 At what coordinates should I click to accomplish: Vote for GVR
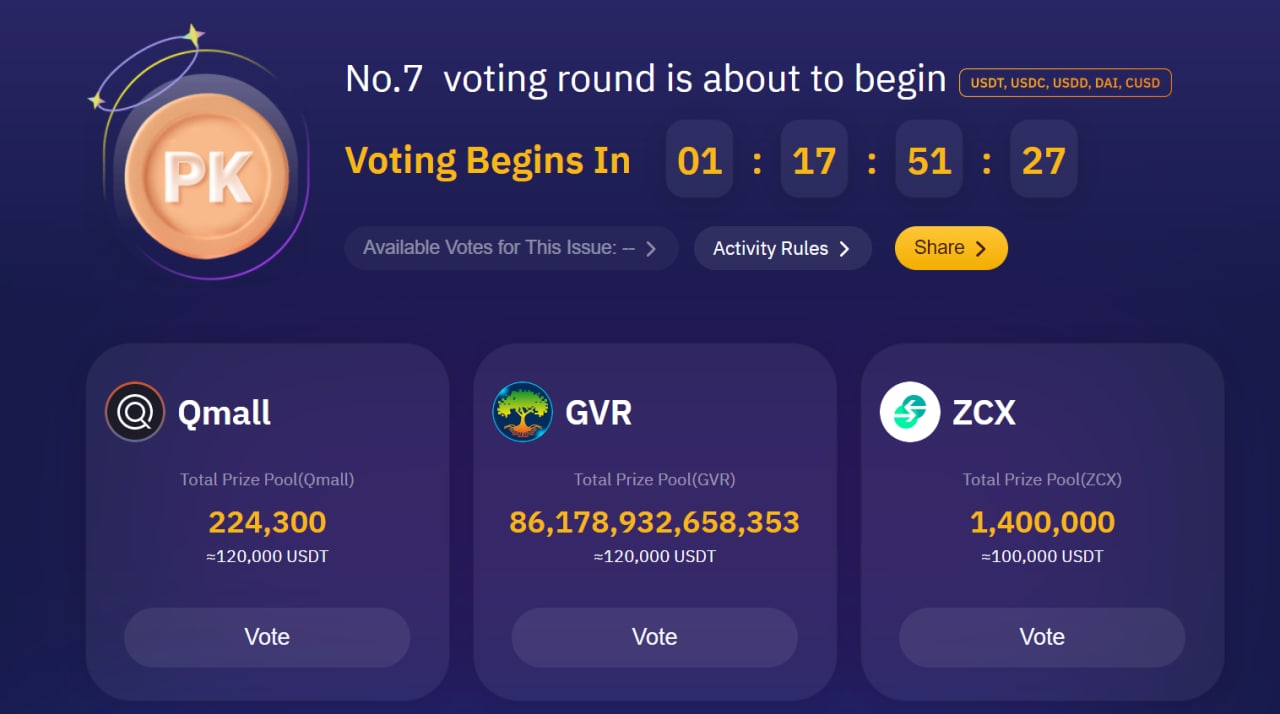[x=654, y=637]
